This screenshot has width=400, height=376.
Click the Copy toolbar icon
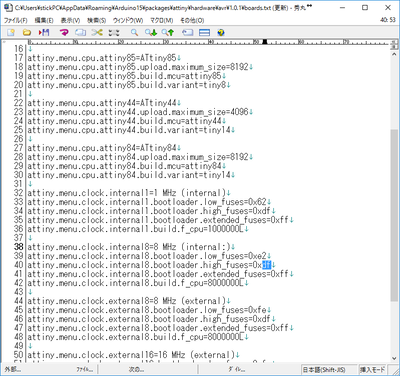click(80, 32)
